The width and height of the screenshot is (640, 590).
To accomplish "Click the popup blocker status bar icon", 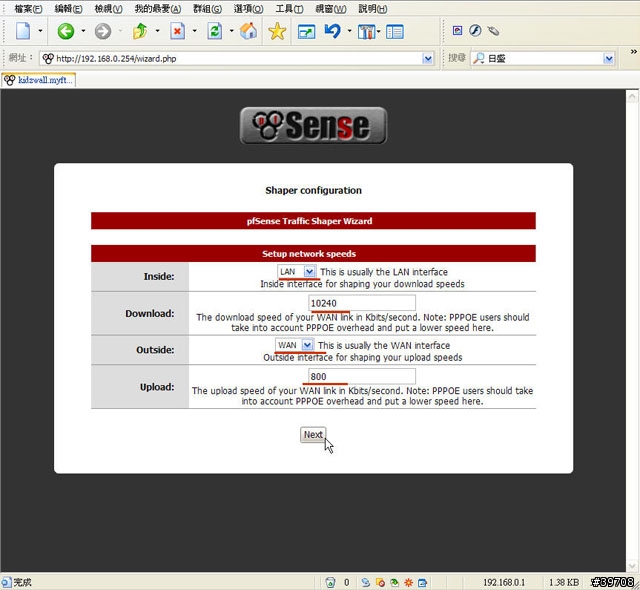I will [x=380, y=582].
